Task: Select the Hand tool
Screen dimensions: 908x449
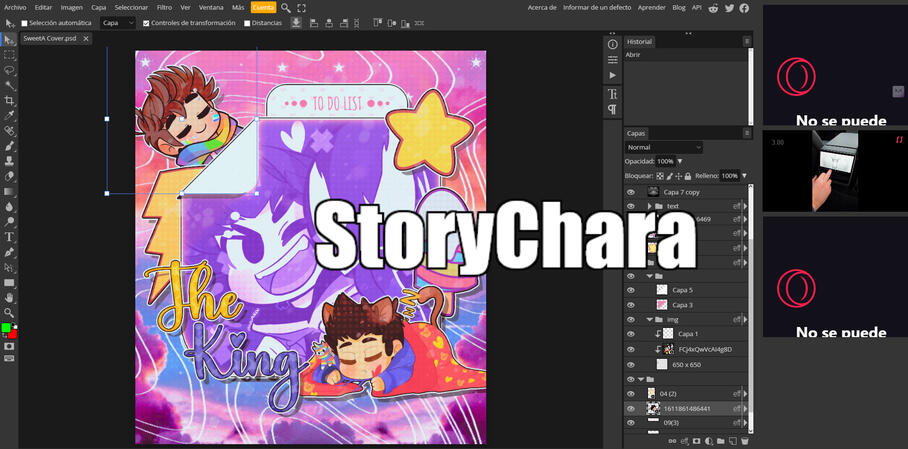Action: pyautogui.click(x=9, y=297)
